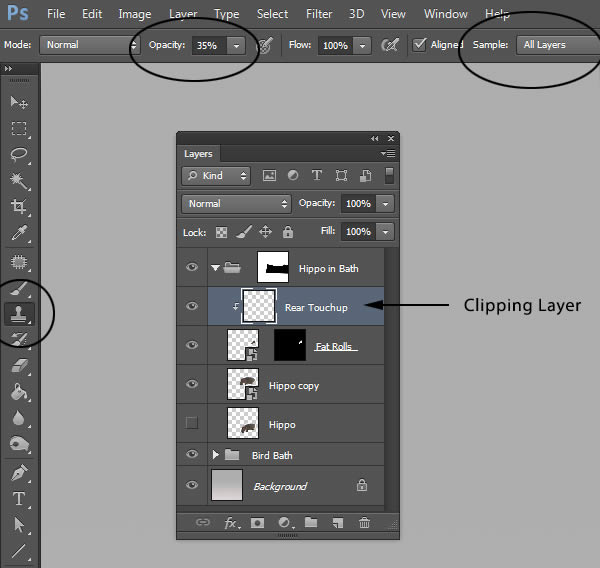The image size is (600, 568).
Task: Select the Path Selection tool
Action: 19,524
